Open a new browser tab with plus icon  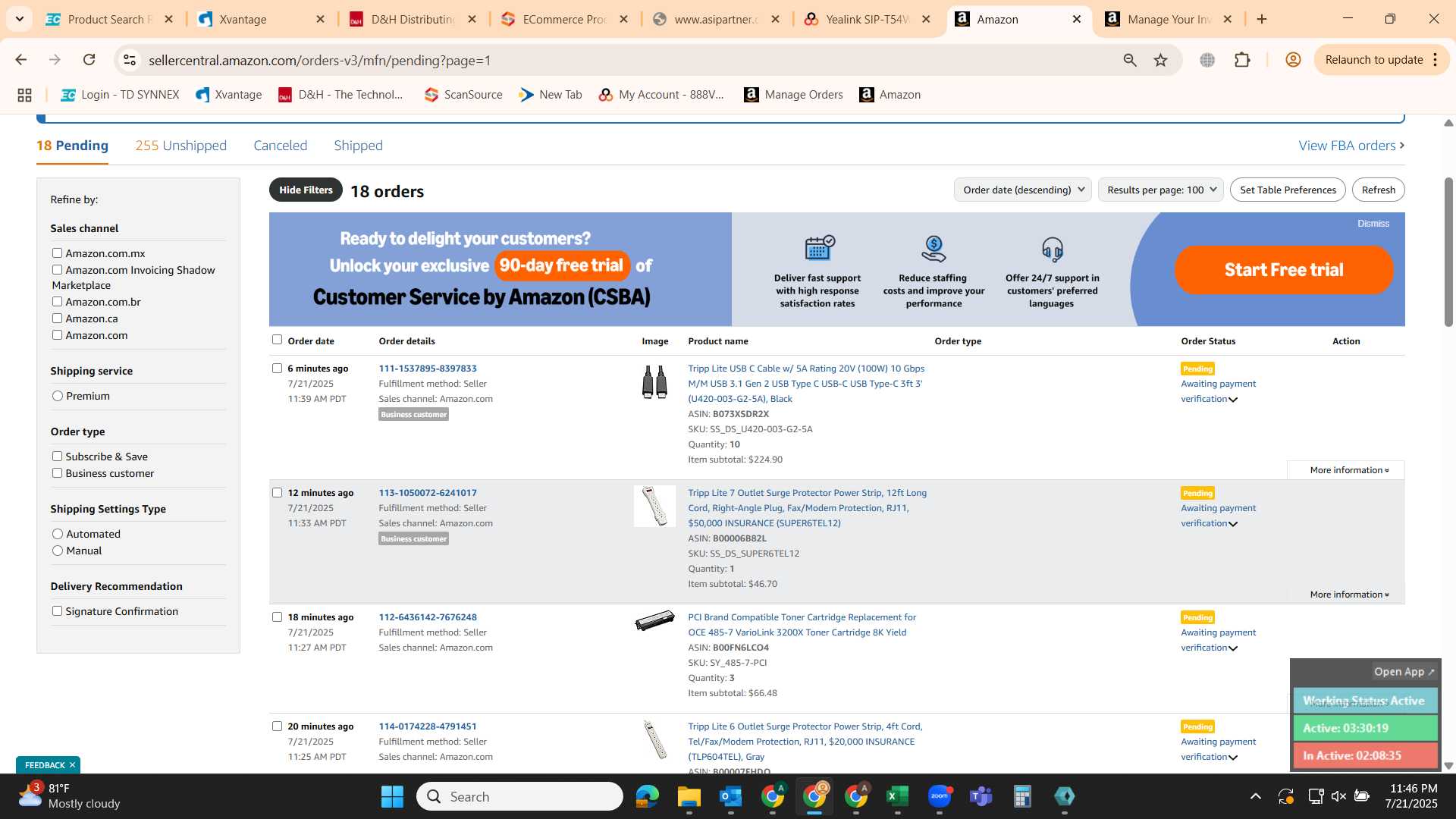1262,19
